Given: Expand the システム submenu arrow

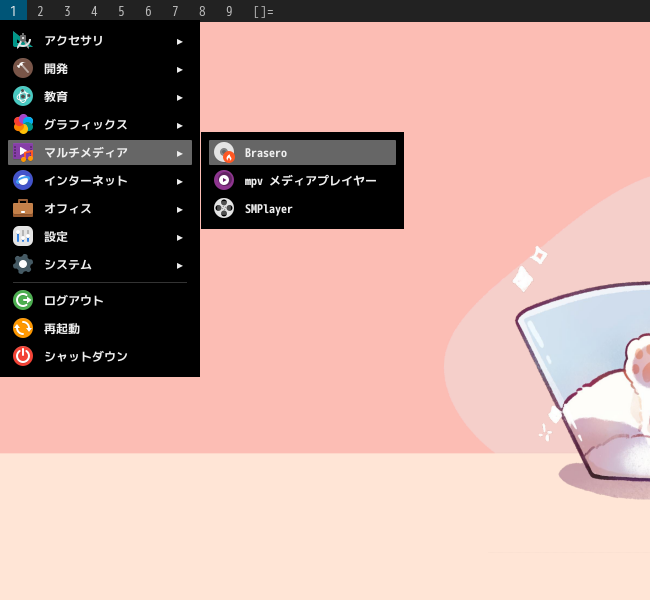Looking at the screenshot, I should (x=179, y=265).
